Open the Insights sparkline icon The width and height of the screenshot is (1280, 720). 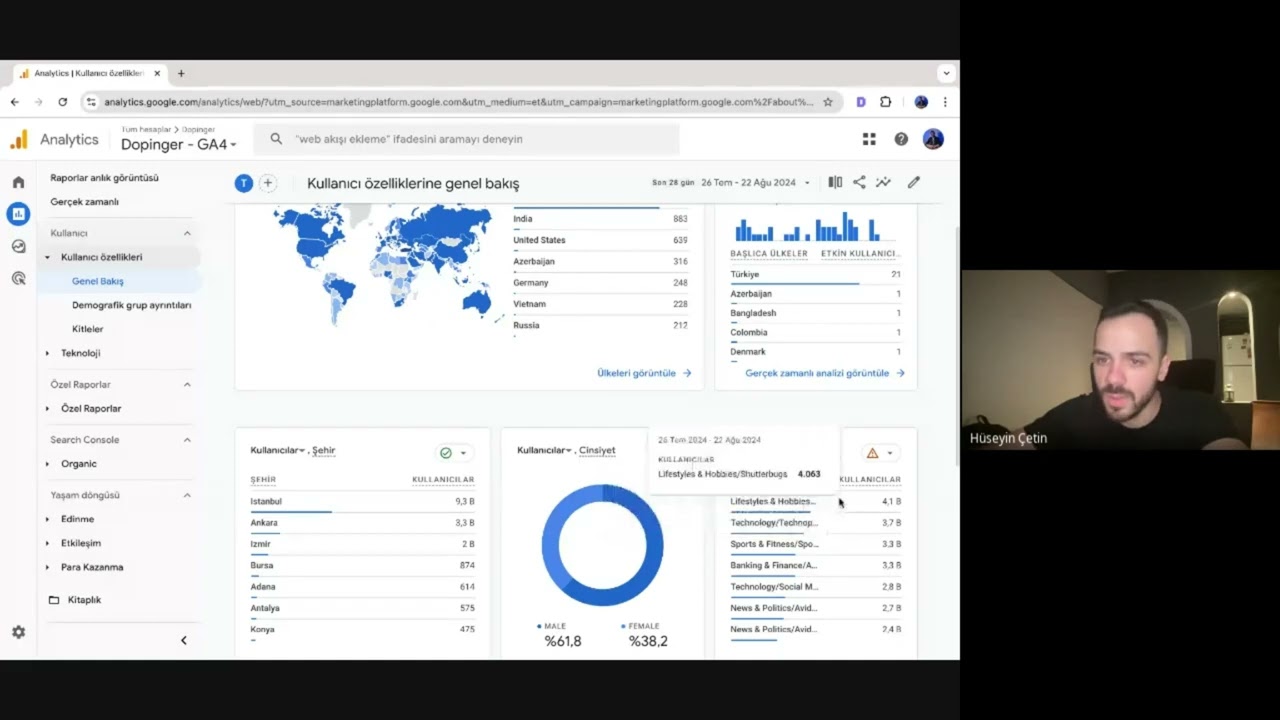click(x=883, y=182)
